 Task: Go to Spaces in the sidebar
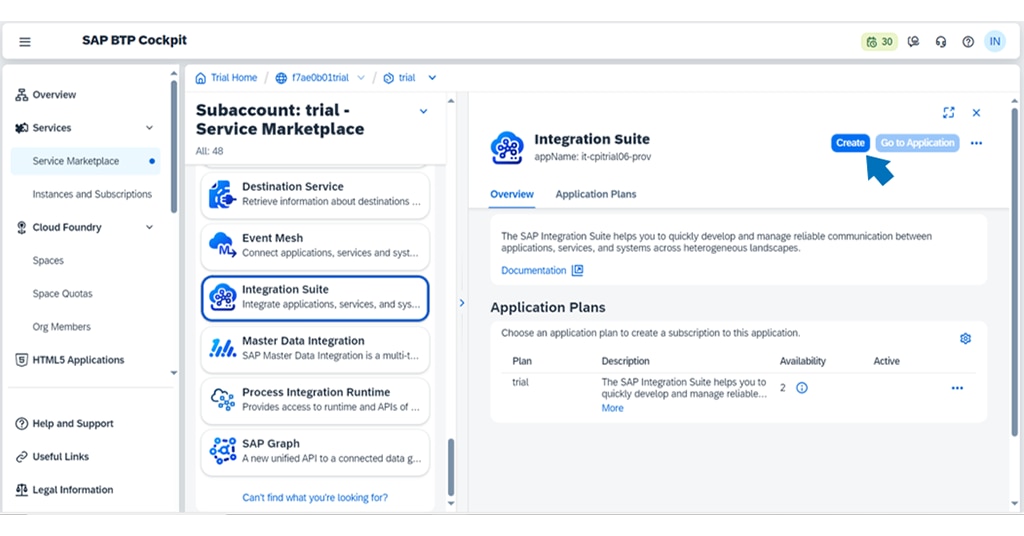click(48, 260)
